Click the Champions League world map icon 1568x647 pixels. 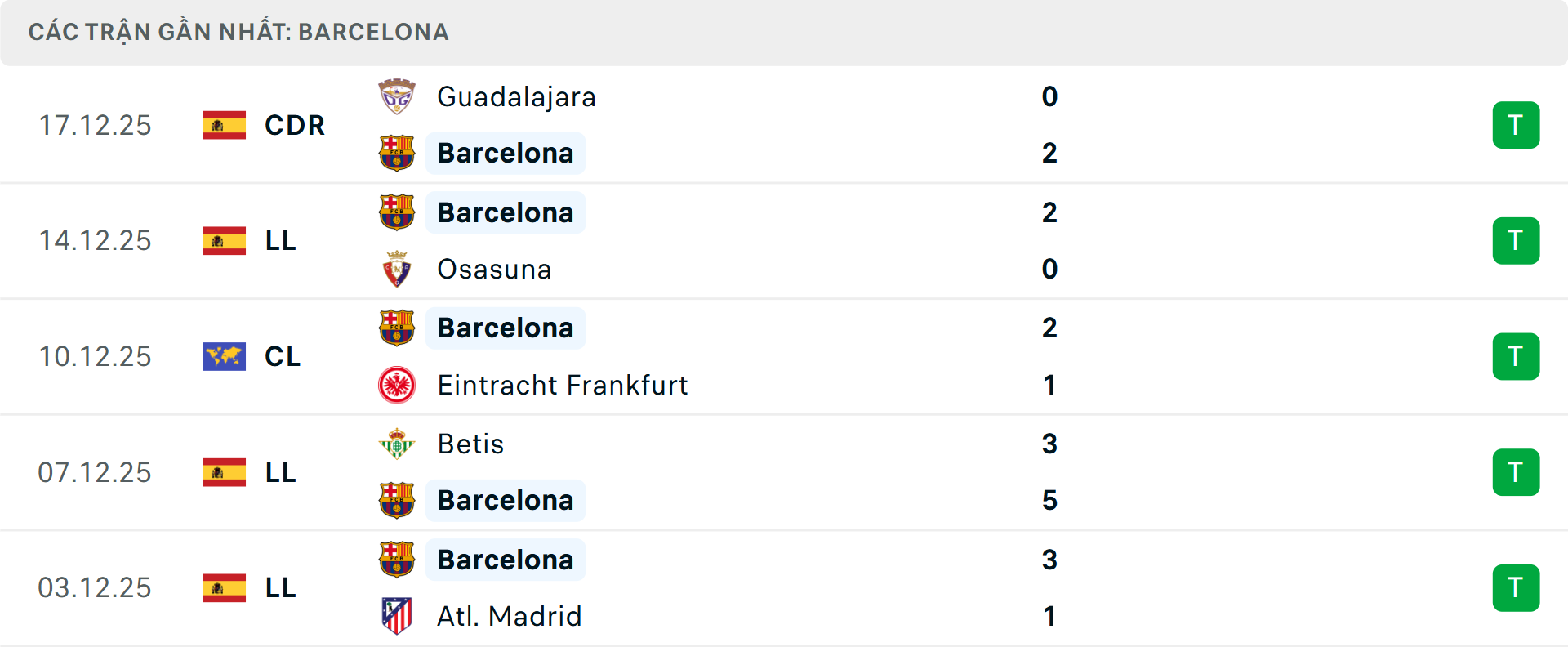224,356
